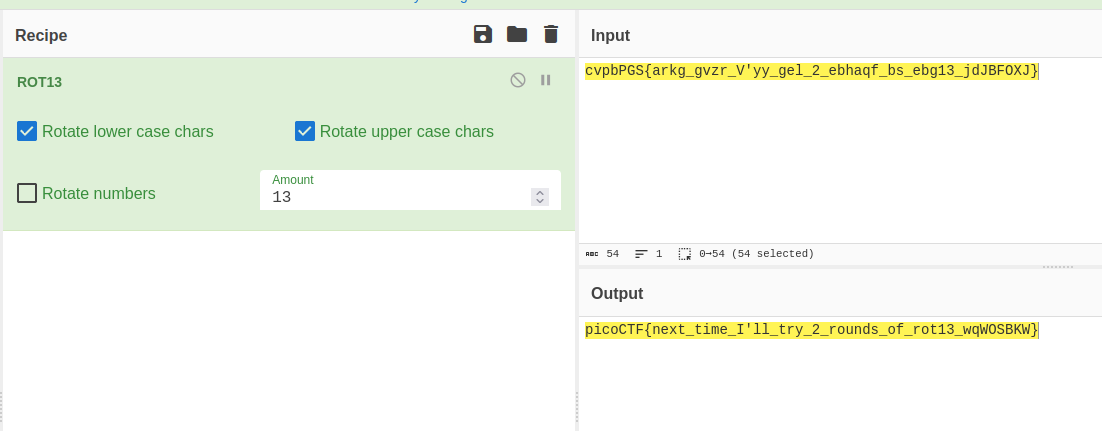Click the cvpbPGS ciphertext in the Input box
The height and width of the screenshot is (431, 1102).
click(812, 71)
